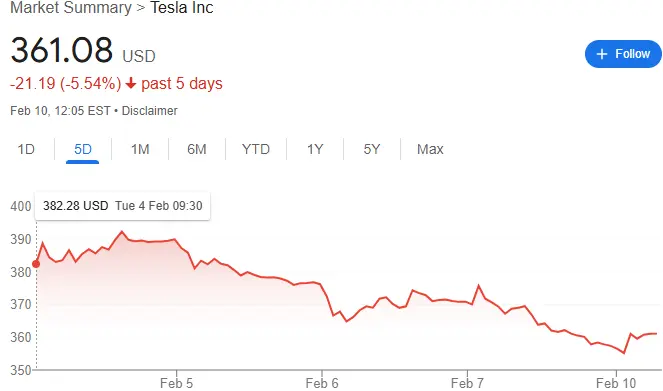Click the red data point dot on chart
Image resolution: width=663 pixels, height=391 pixels.
coord(36,264)
